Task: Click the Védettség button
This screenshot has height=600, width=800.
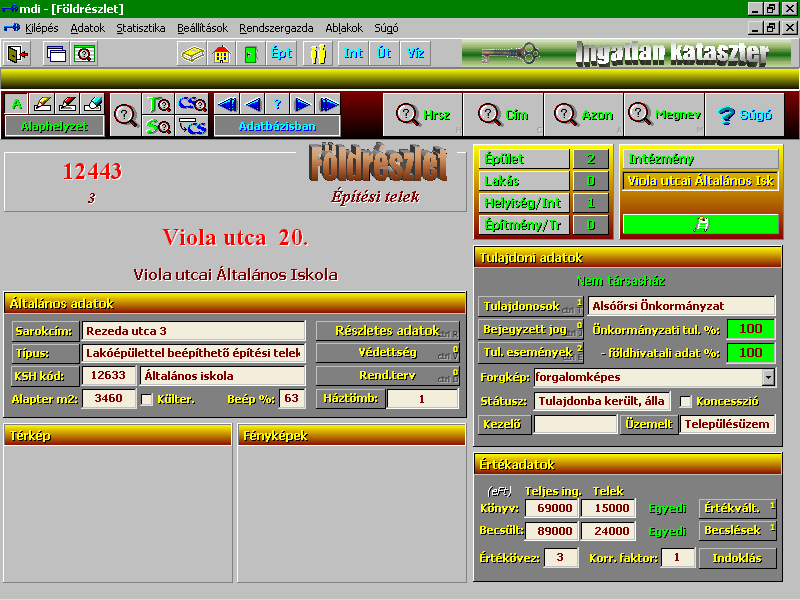Action: click(x=388, y=353)
